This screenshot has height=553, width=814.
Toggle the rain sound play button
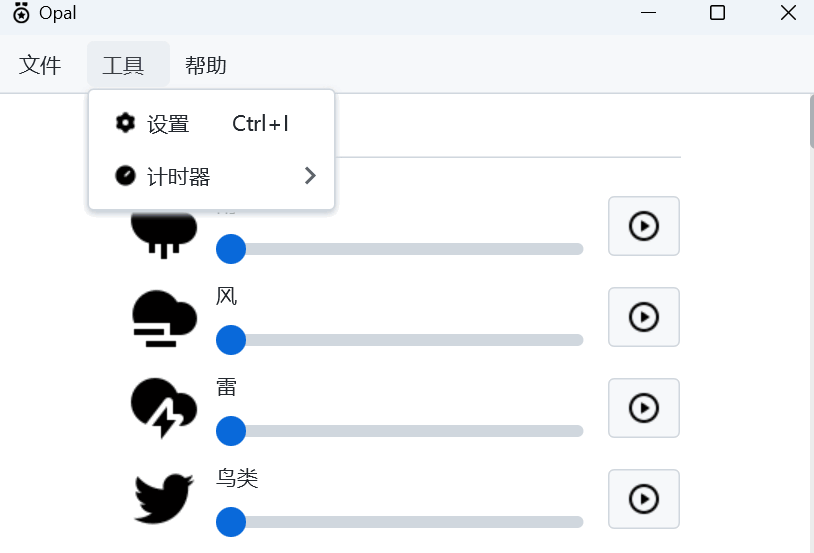click(643, 226)
